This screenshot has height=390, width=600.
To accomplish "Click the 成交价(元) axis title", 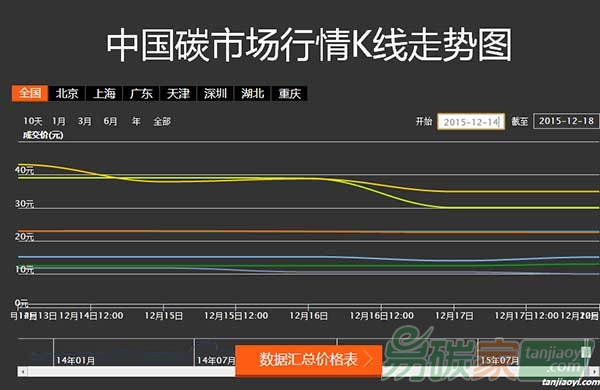I will point(43,135).
